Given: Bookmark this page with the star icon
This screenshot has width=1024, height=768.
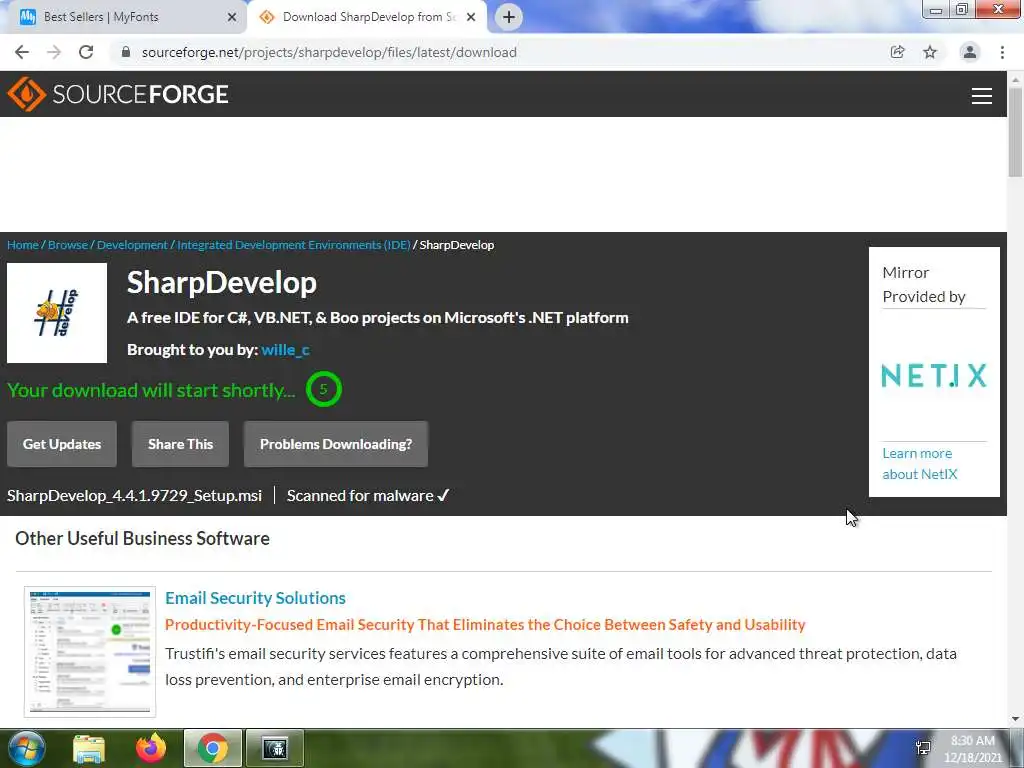Looking at the screenshot, I should click(930, 52).
